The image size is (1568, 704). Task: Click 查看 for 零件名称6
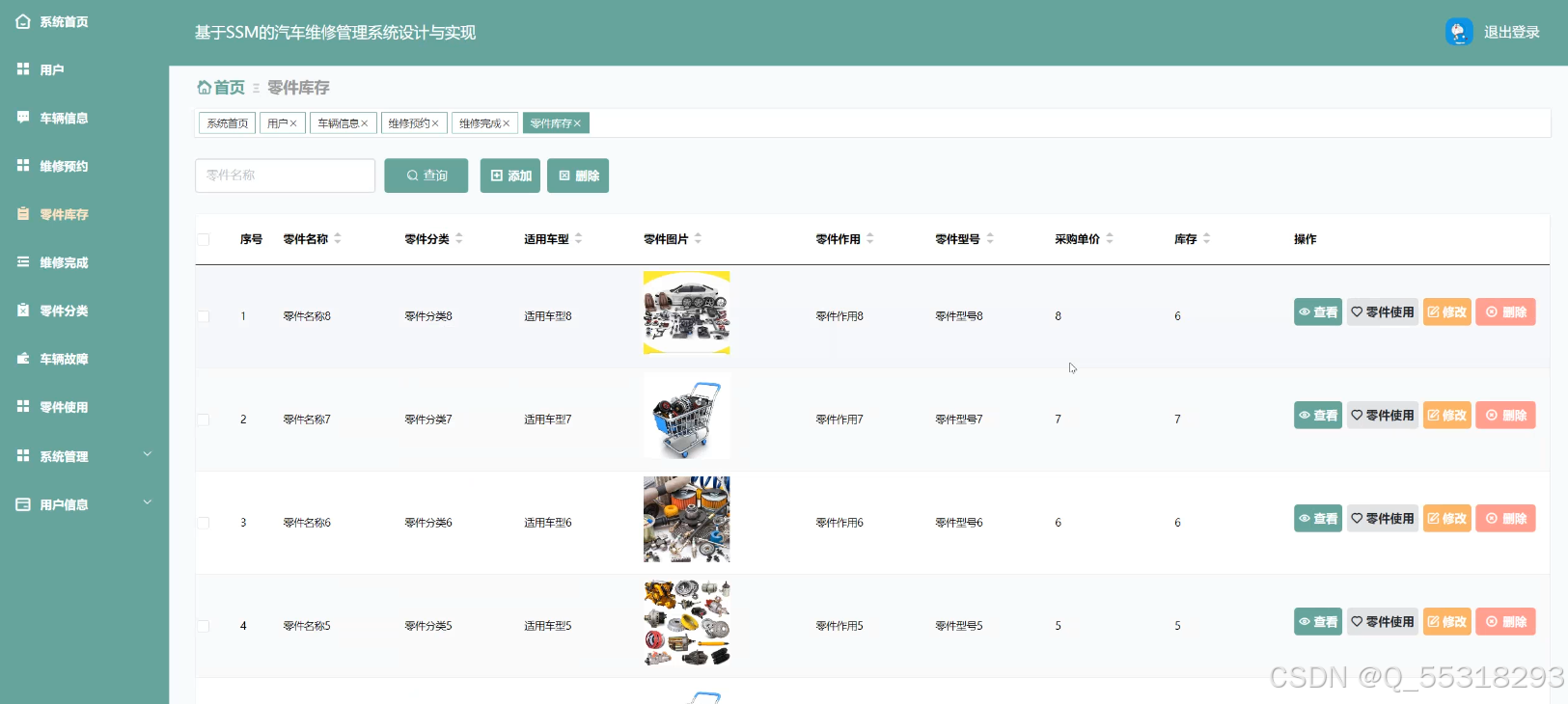pos(1318,519)
